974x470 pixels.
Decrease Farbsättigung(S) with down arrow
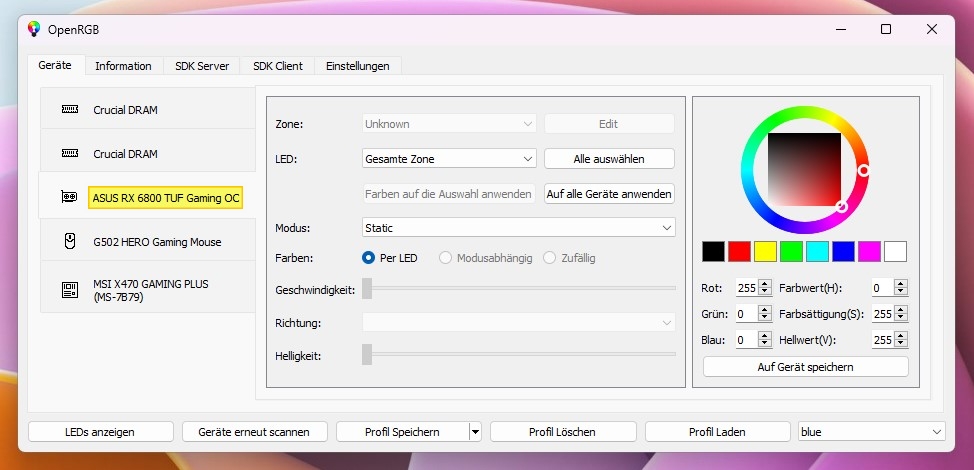pos(901,318)
